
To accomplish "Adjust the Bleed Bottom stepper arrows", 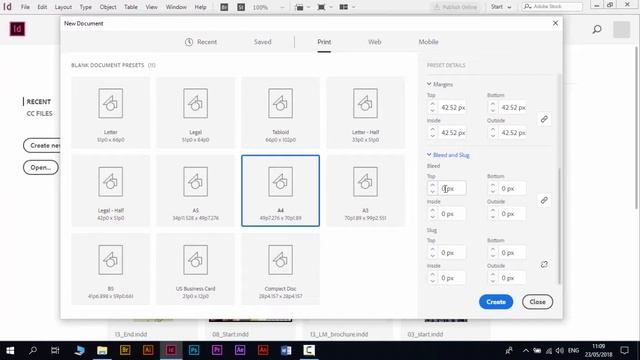I will 493,189.
